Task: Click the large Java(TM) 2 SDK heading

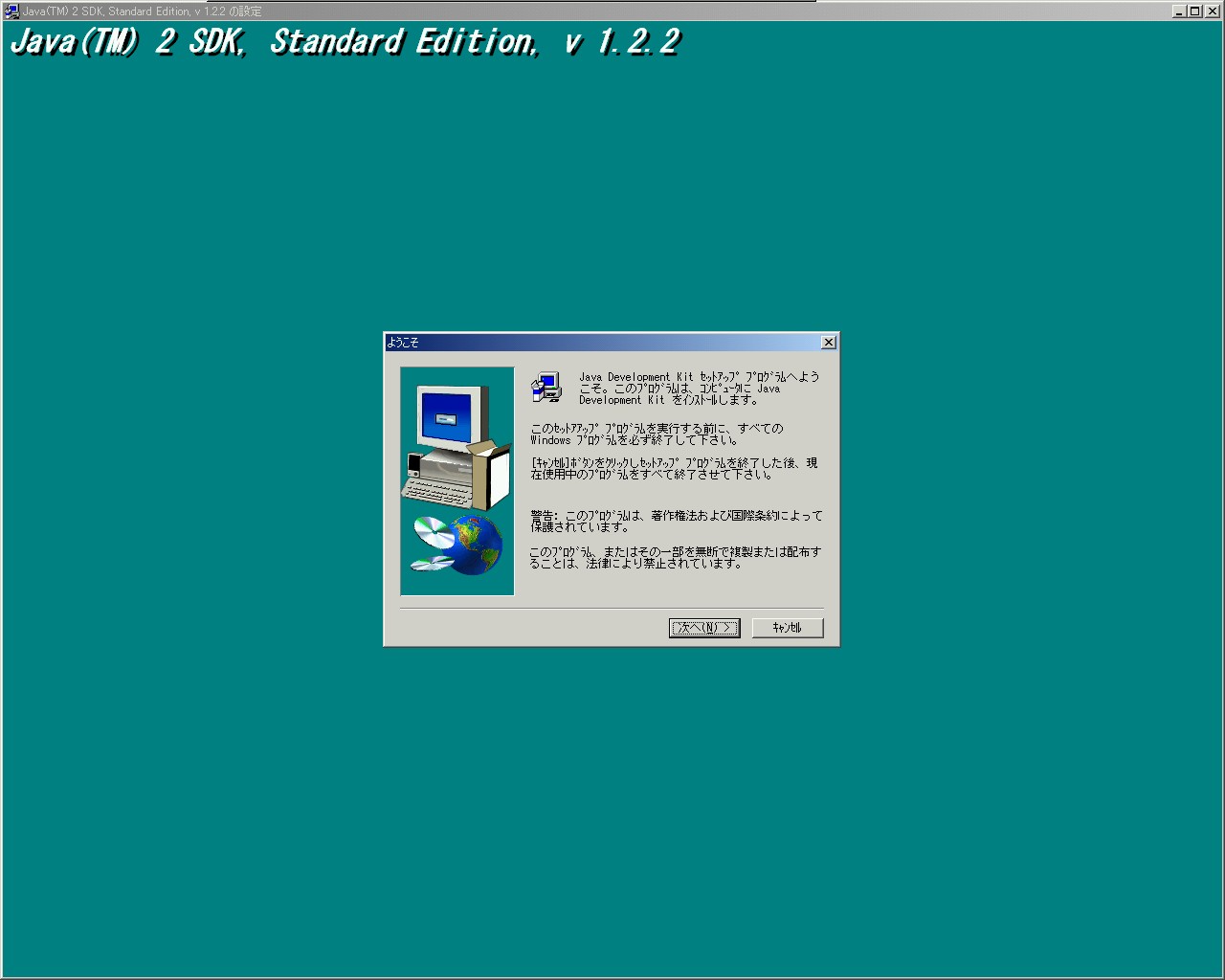Action: (x=345, y=42)
